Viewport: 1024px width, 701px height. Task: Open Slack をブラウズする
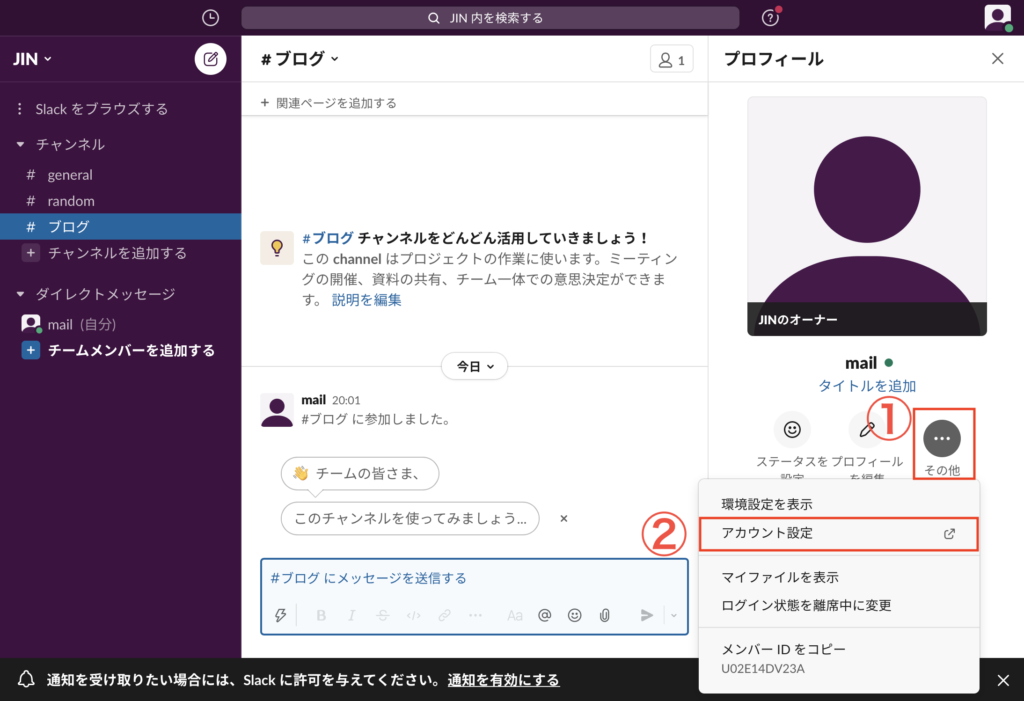tap(101, 109)
